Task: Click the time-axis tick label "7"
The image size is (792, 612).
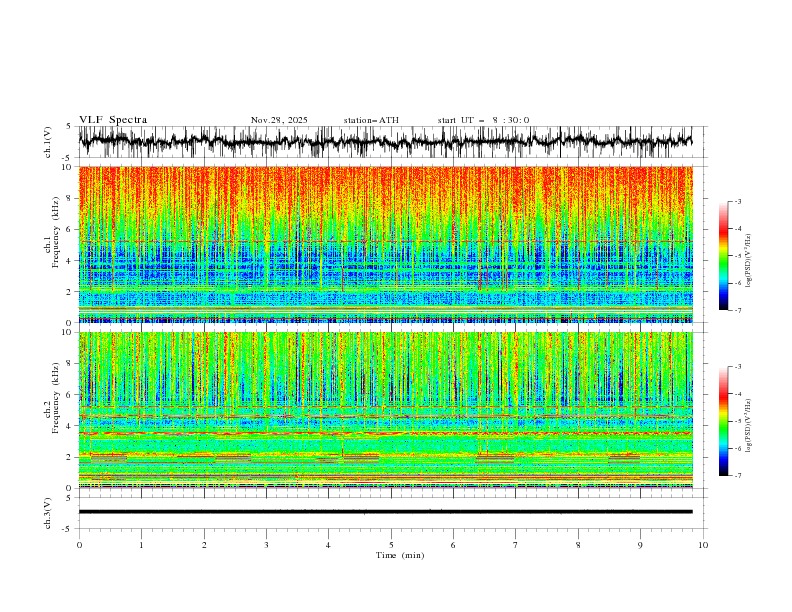Action: (x=516, y=545)
